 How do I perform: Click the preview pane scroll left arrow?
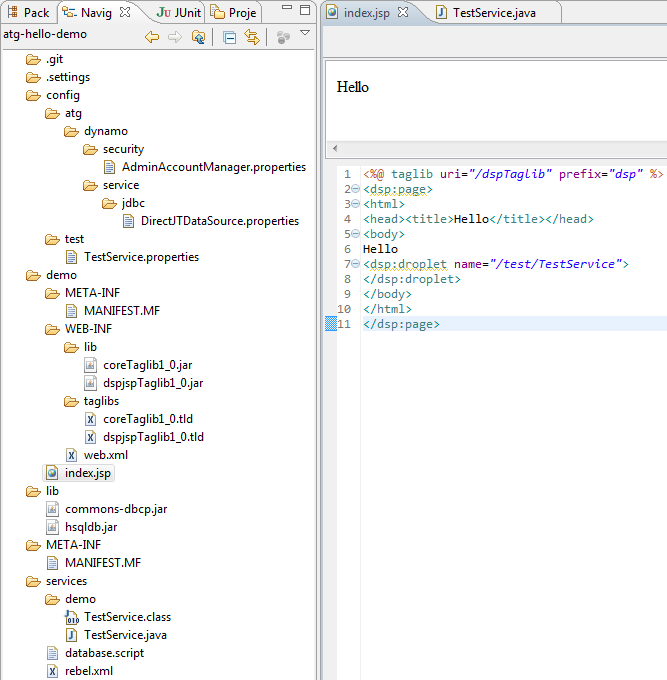(x=335, y=148)
